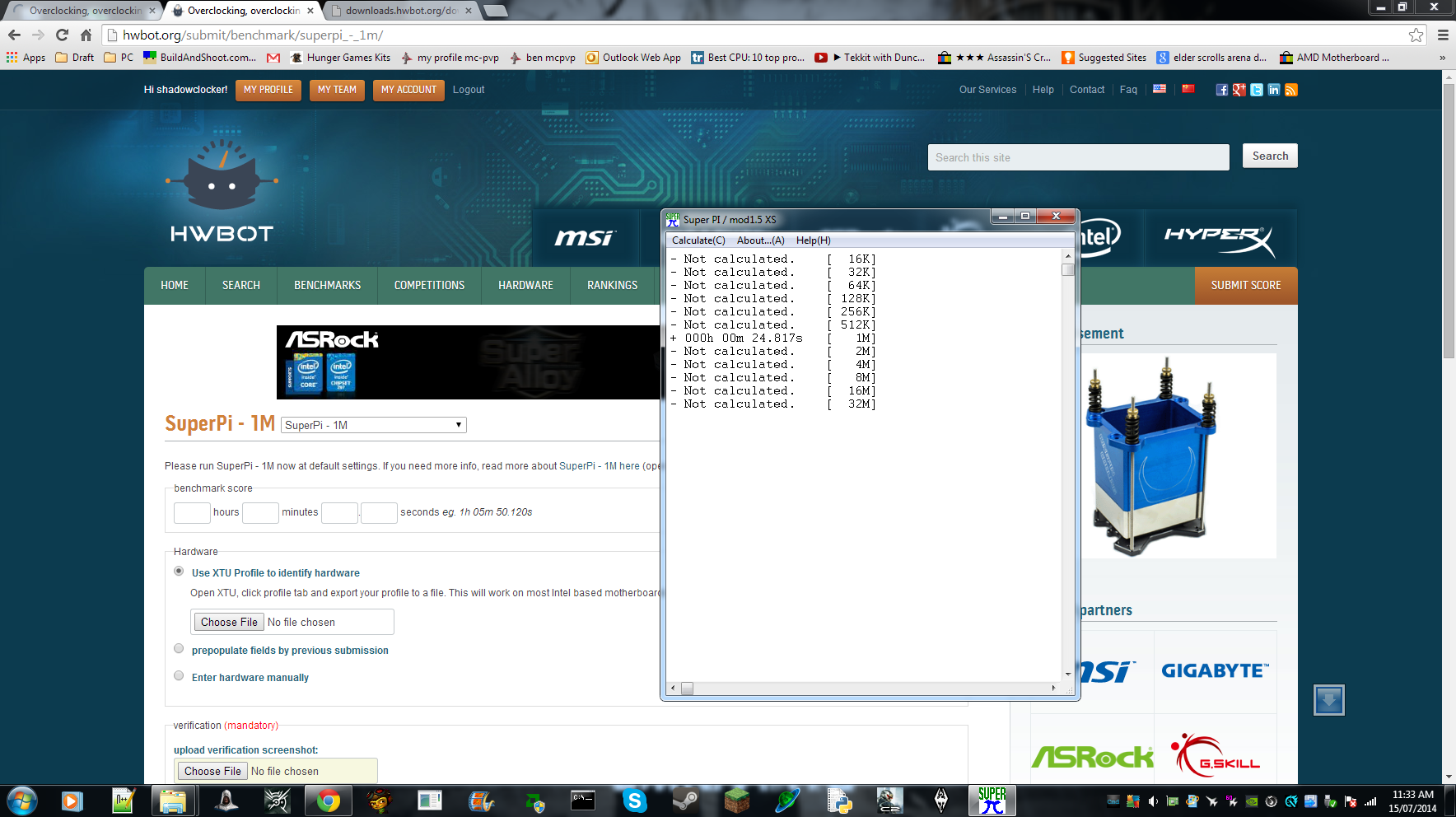Open BENCHMARKS in the HWBOT navigation
Screen dimensions: 1456x817
tap(327, 286)
